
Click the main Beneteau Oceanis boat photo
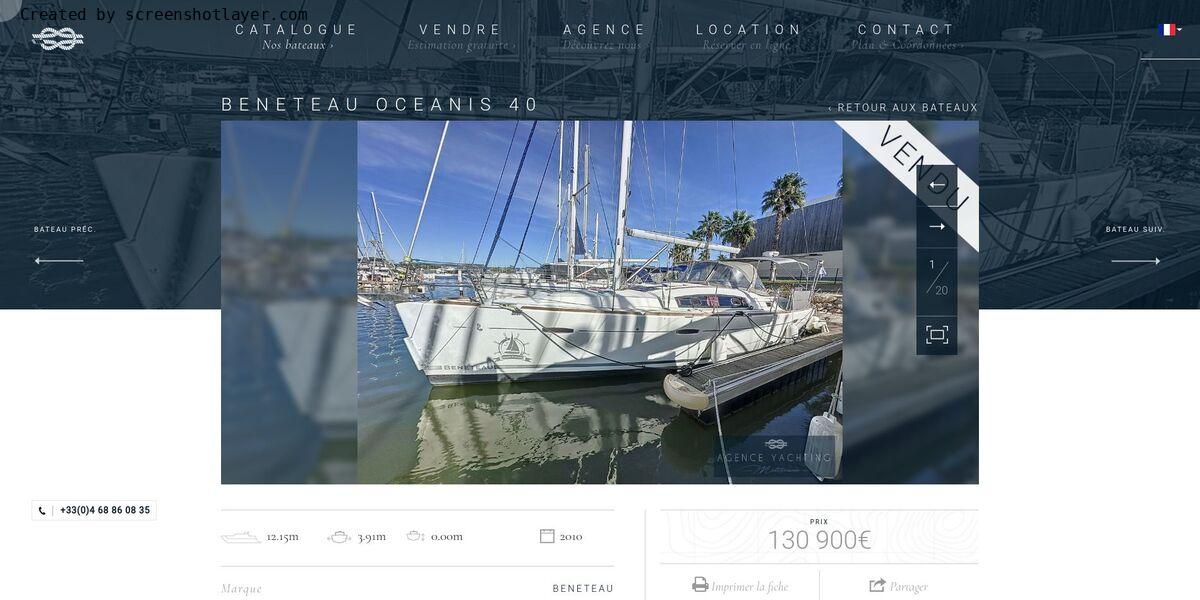point(600,302)
